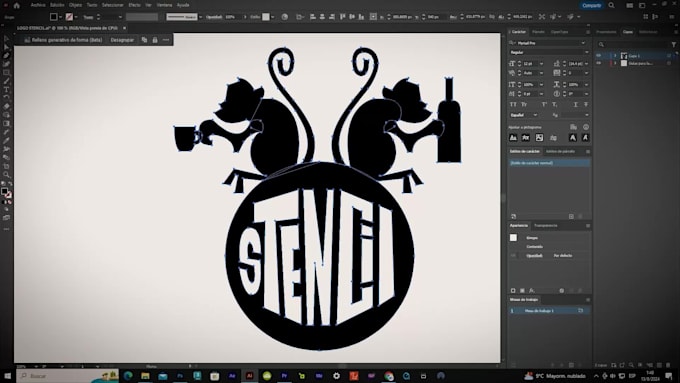Click the Opacidad label in control bar

click(214, 17)
